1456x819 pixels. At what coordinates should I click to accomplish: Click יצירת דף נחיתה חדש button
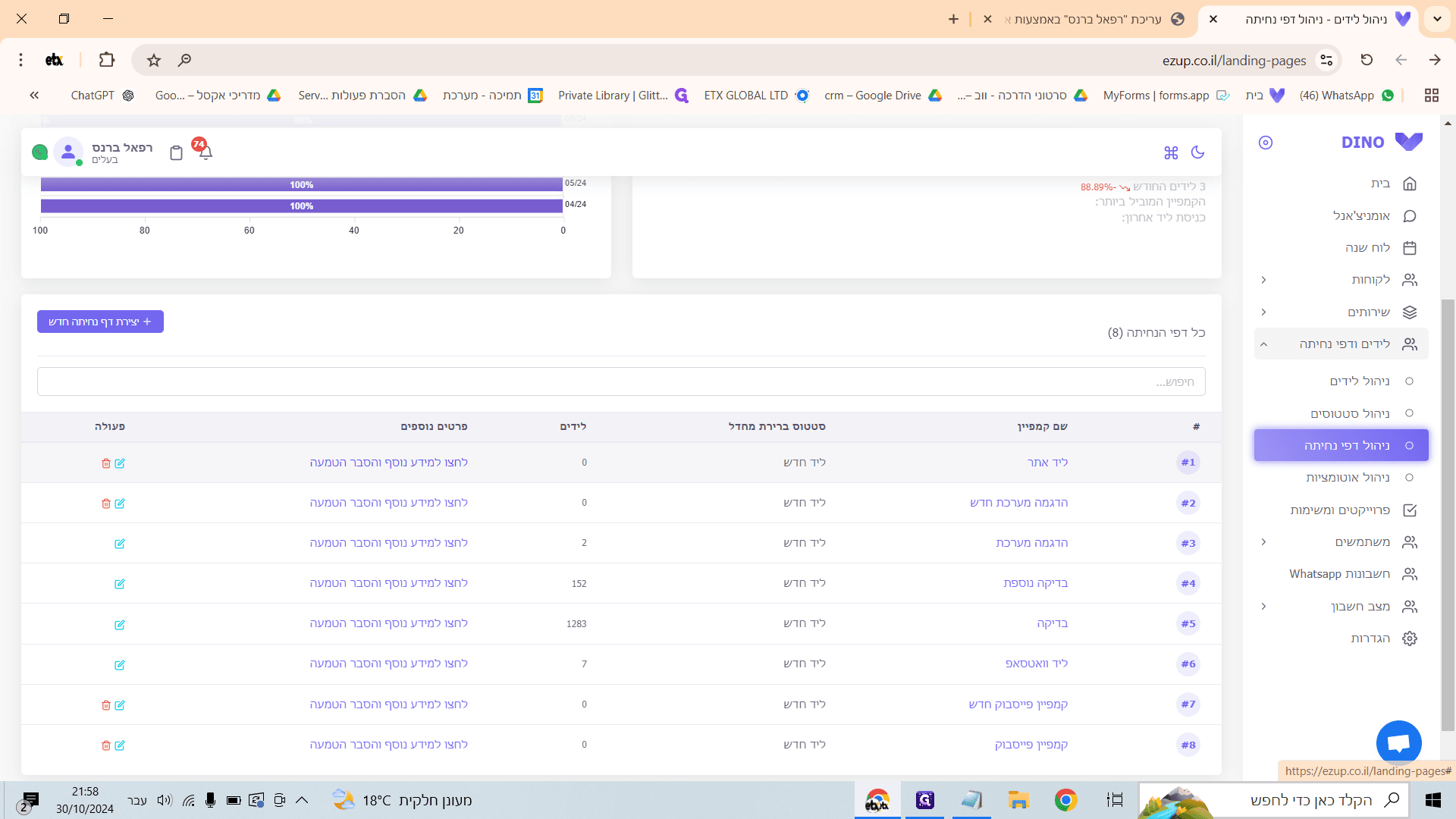(x=100, y=322)
